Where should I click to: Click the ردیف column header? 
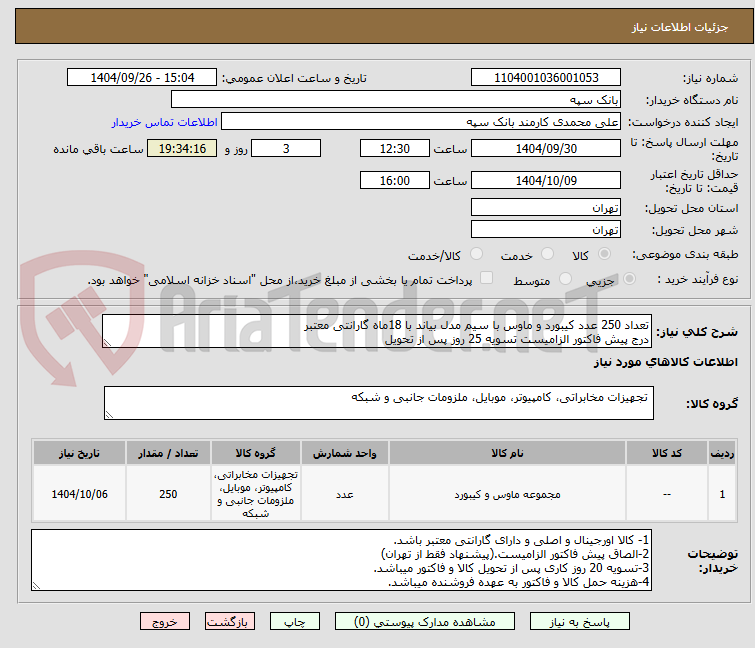722,453
